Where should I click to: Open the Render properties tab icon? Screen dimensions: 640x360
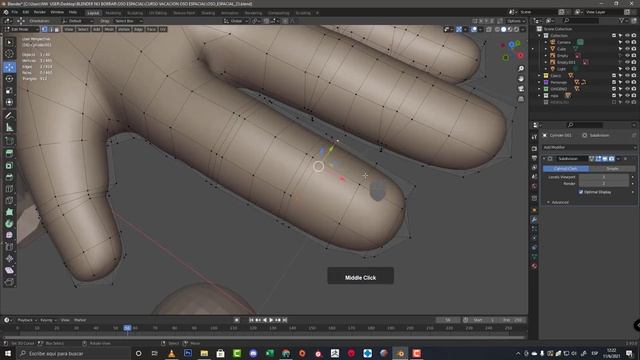pyautogui.click(x=534, y=148)
